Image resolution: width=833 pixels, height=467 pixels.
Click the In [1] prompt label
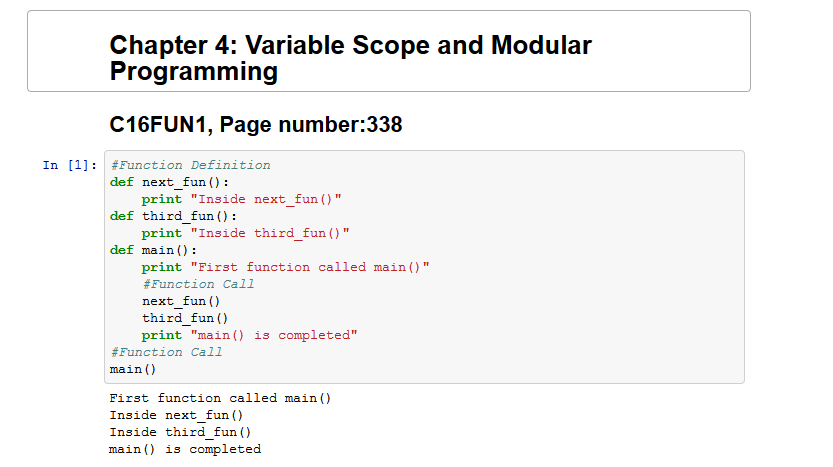pyautogui.click(x=70, y=165)
